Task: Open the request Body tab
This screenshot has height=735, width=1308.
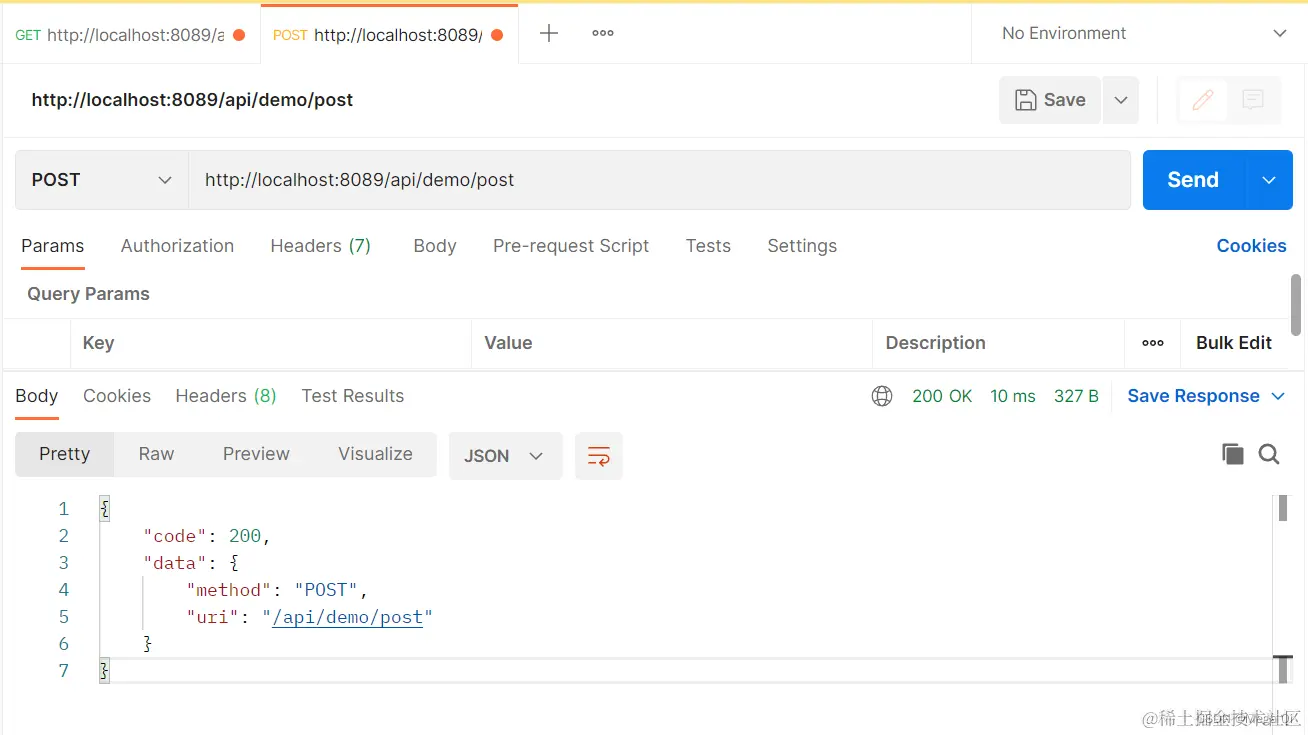Action: pyautogui.click(x=435, y=246)
